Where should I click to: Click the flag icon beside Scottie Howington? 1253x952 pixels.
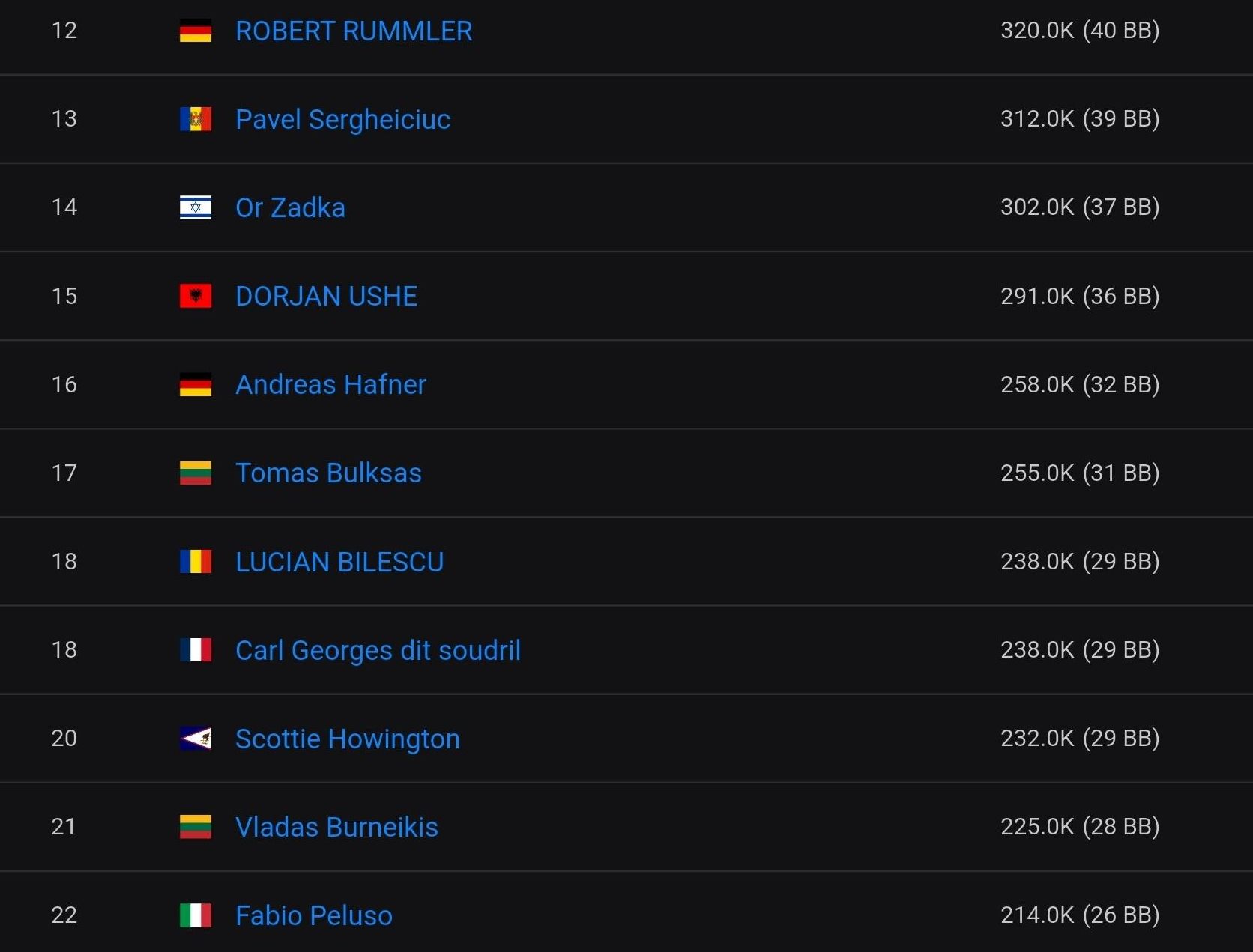click(196, 739)
